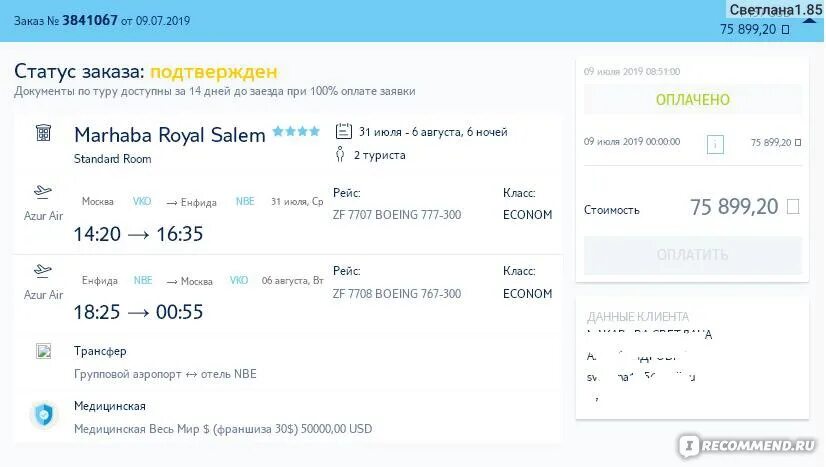The image size is (826, 467).
Task: Click the hotel building icon
Action: coord(43,133)
